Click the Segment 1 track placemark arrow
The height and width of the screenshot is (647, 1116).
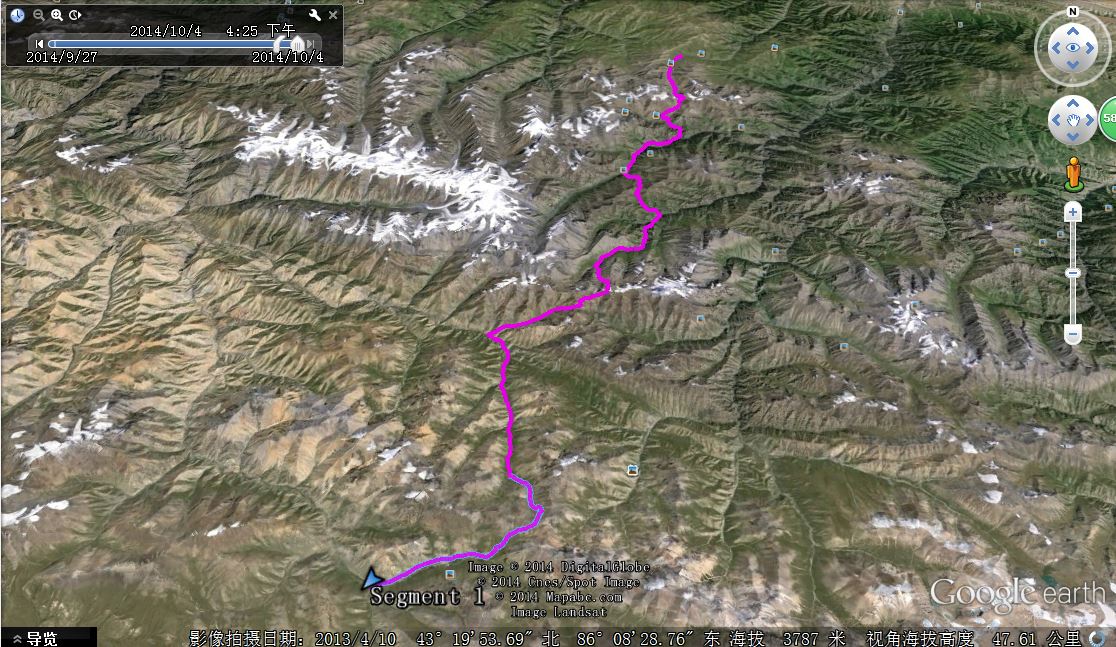click(372, 578)
